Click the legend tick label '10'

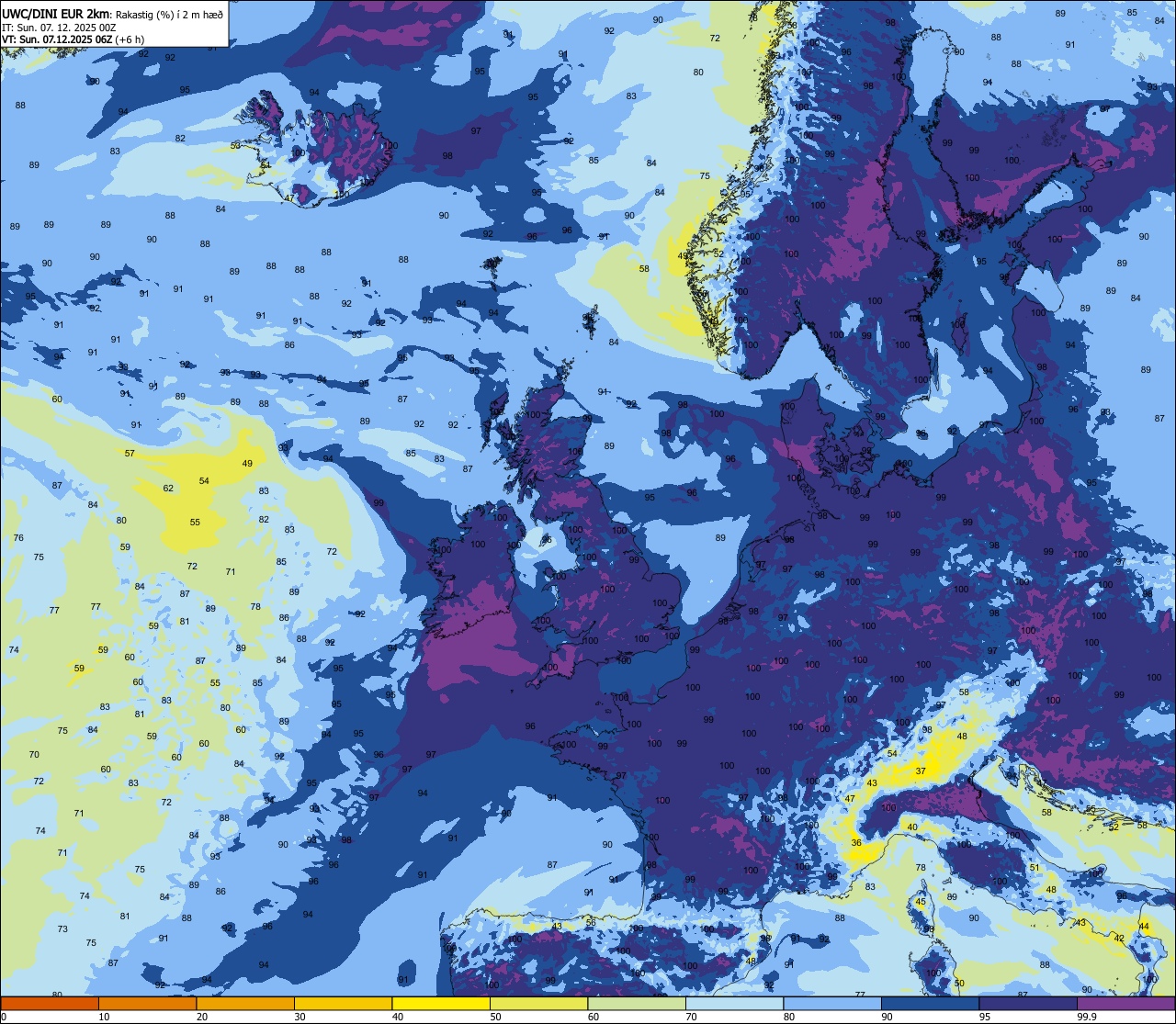tap(104, 1017)
